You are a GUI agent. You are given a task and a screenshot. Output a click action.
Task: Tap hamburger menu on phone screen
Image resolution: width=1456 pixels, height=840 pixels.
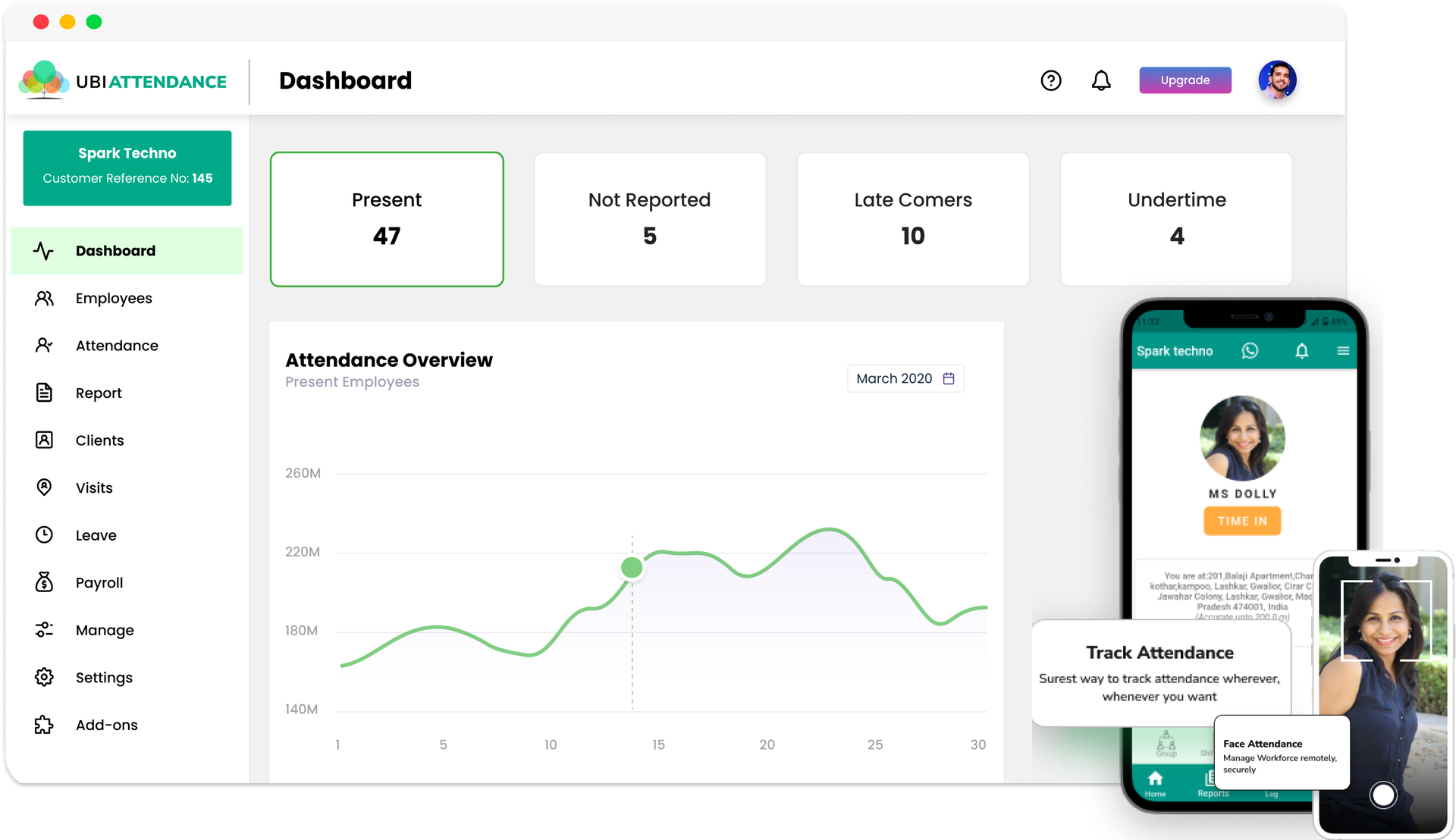pos(1343,351)
